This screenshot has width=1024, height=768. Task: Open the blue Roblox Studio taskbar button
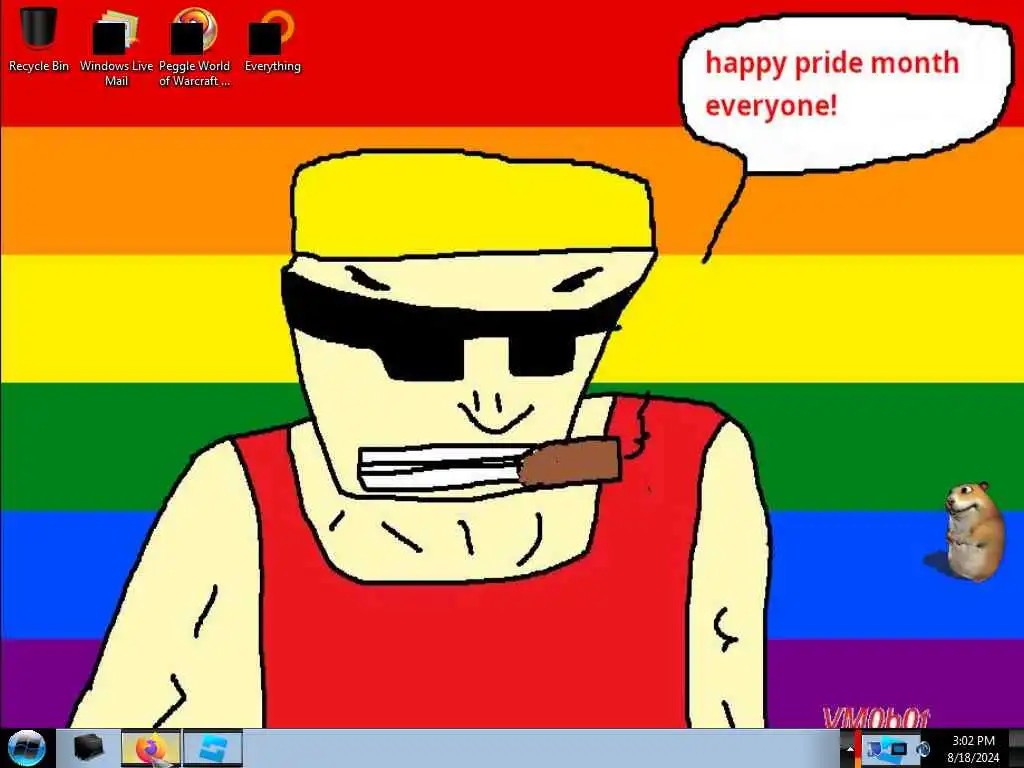(x=213, y=748)
